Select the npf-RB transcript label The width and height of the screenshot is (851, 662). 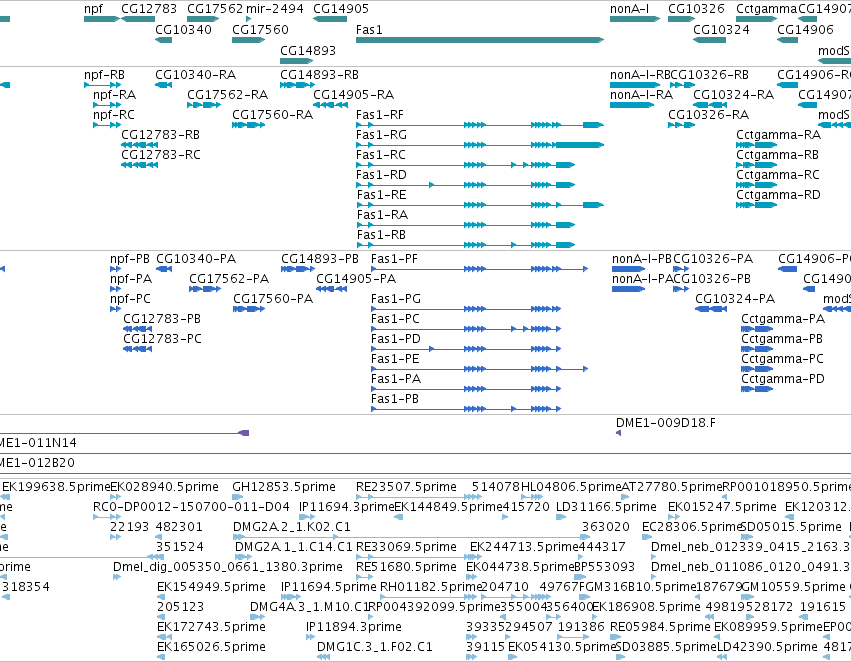point(104,74)
